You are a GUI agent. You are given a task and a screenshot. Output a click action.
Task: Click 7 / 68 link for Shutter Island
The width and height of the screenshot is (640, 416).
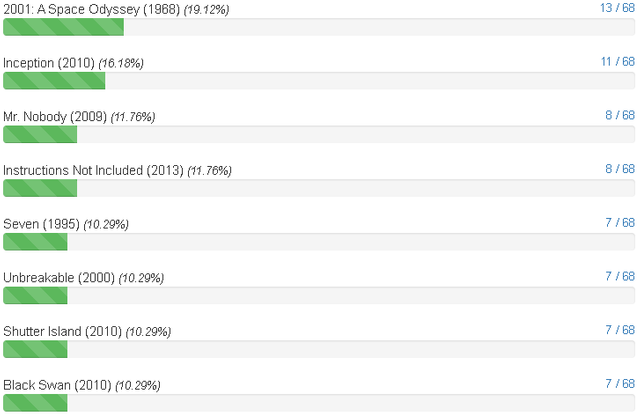[620, 330]
